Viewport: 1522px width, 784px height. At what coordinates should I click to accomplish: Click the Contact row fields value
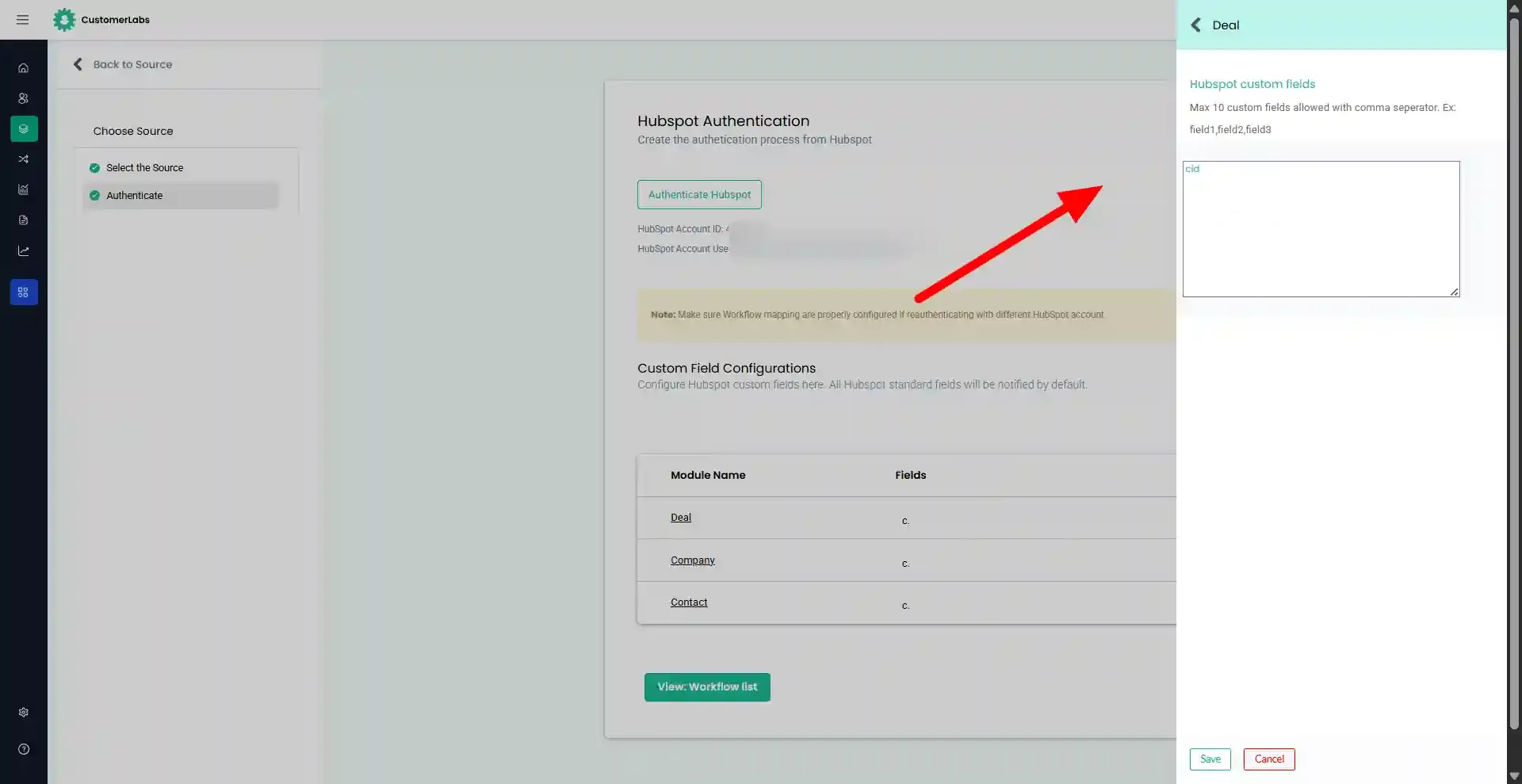coord(905,606)
